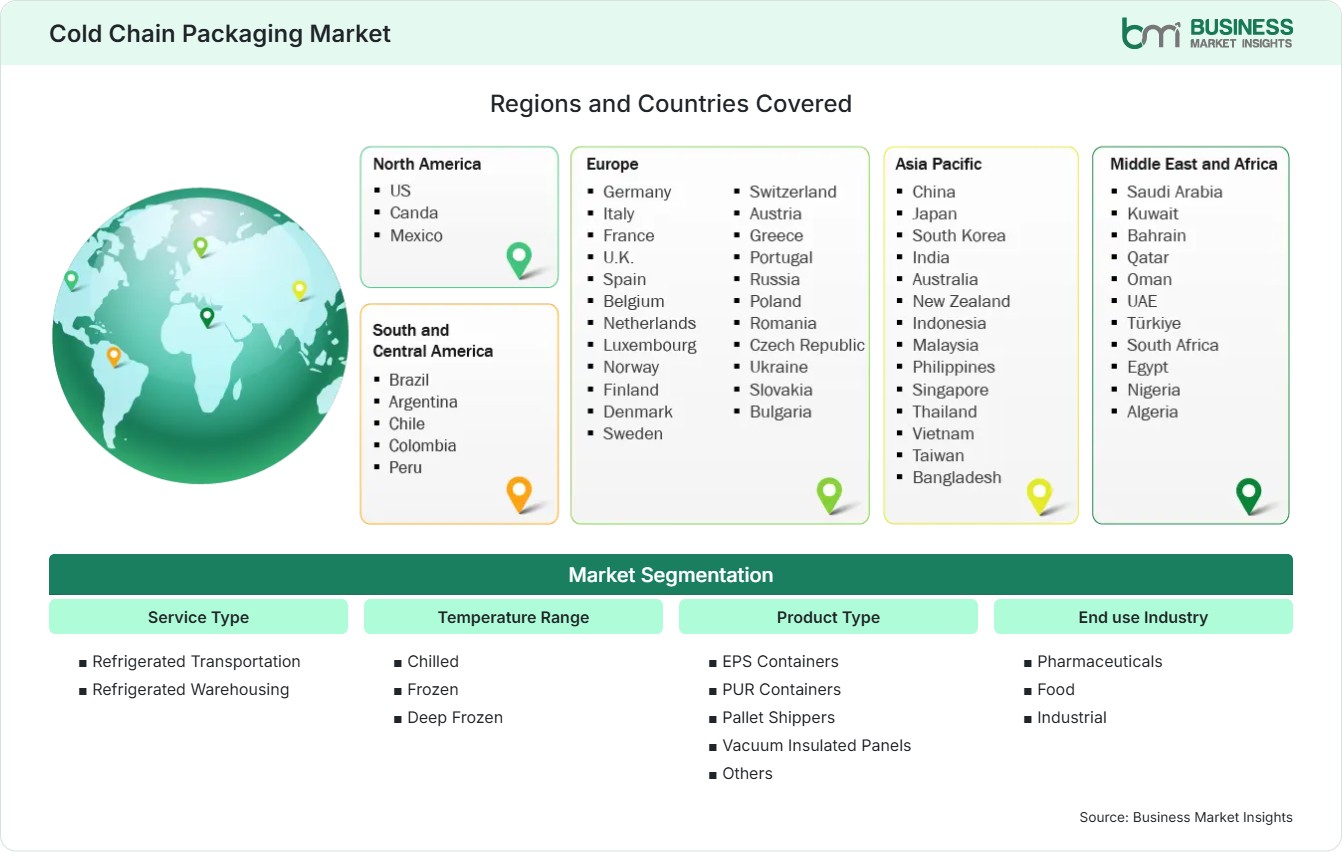This screenshot has width=1342, height=852.
Task: Click the Business Market Insights logo
Action: tap(1207, 32)
